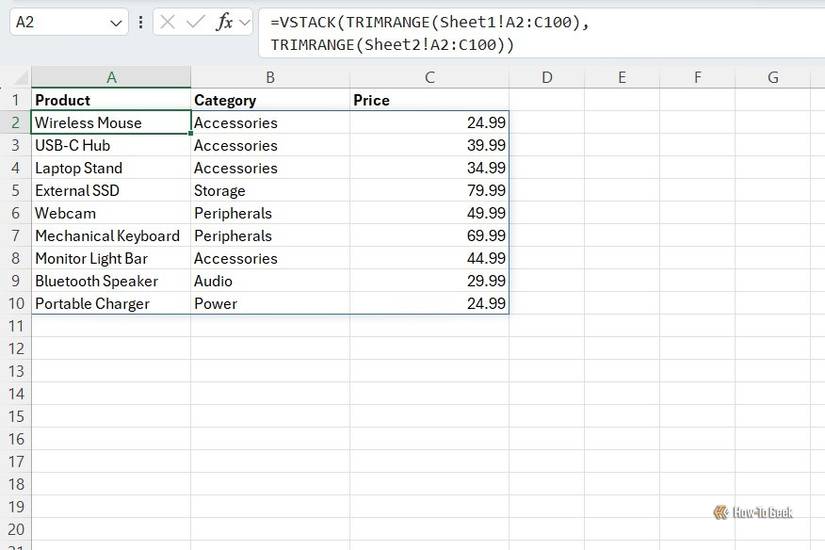
Task: Click the 44.99 price cell
Action: point(429,258)
